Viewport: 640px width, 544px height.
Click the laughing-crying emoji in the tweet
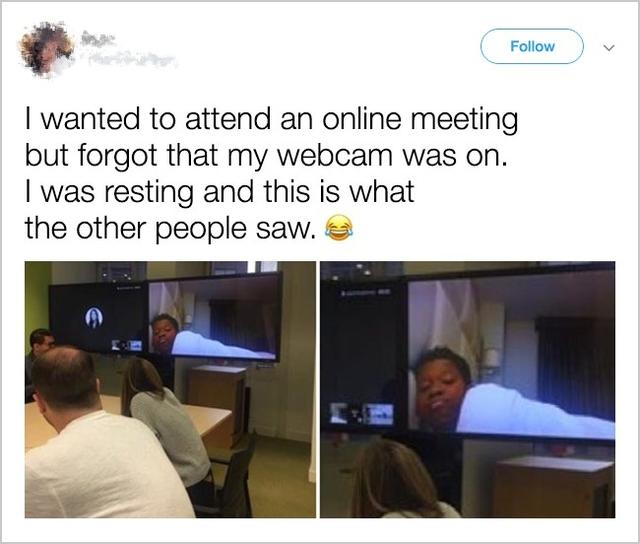[x=338, y=228]
